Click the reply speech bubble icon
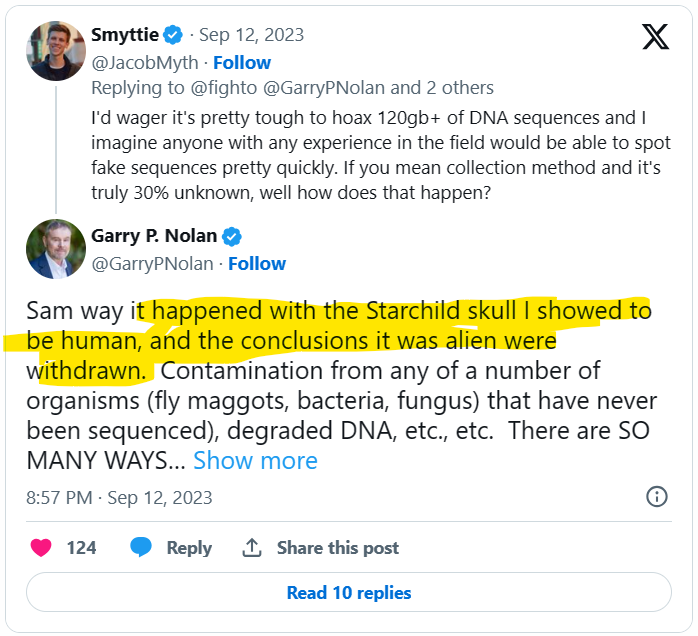The width and height of the screenshot is (698, 636). [142, 548]
